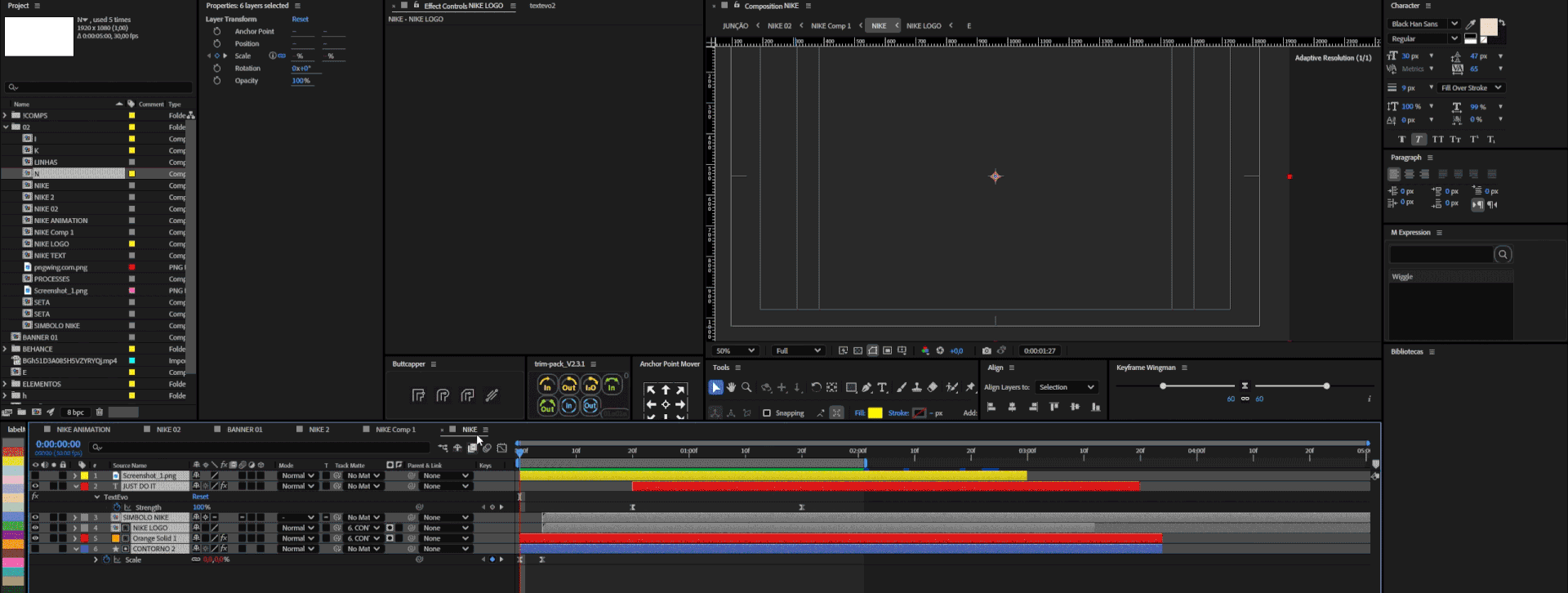Viewport: 1568px width, 593px height.
Task: Select the Clone Stamp tool
Action: tap(916, 387)
